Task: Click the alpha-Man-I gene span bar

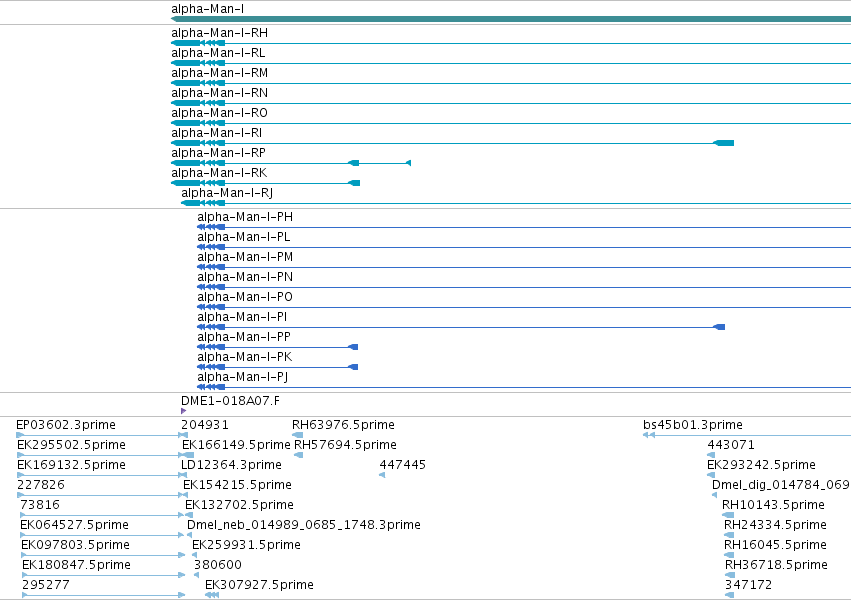Action: pyautogui.click(x=511, y=20)
